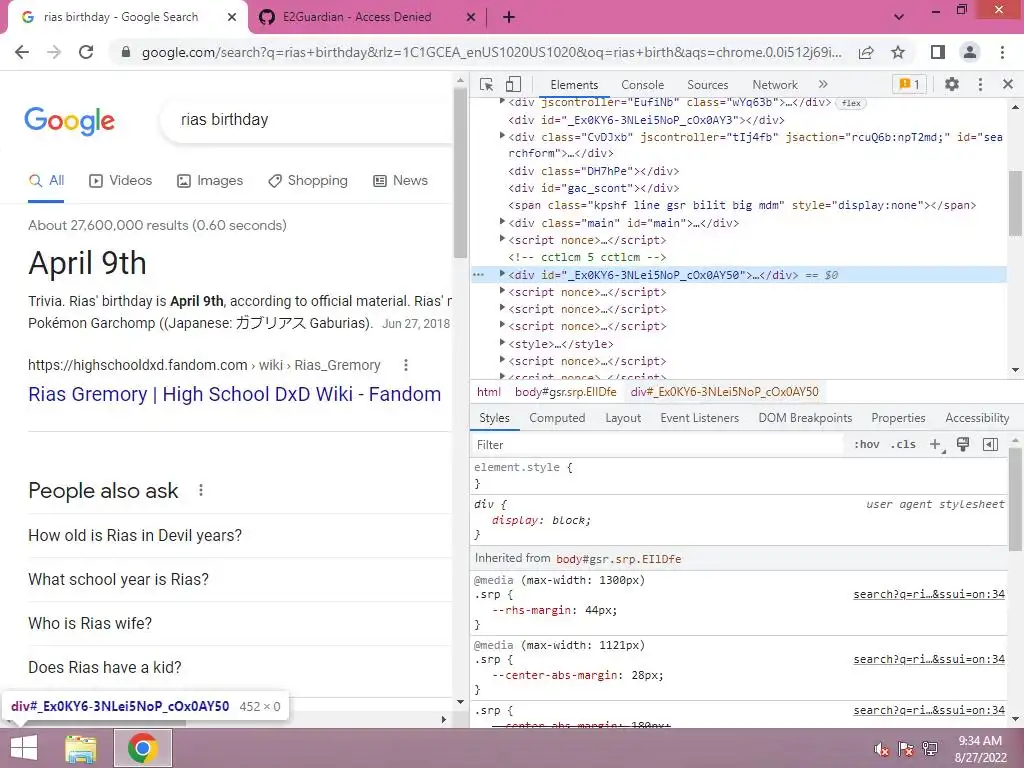
Task: Close the DevTools panel
Action: pos(1008,84)
